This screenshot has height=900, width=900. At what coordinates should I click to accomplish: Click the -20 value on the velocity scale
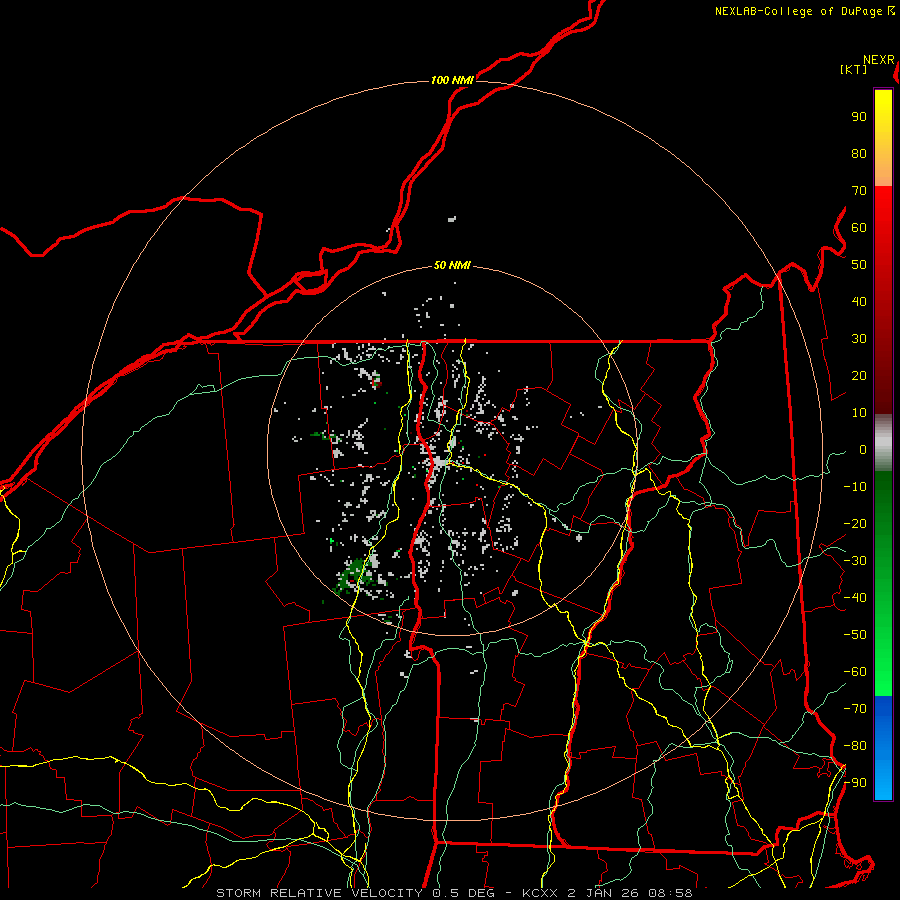[855, 523]
